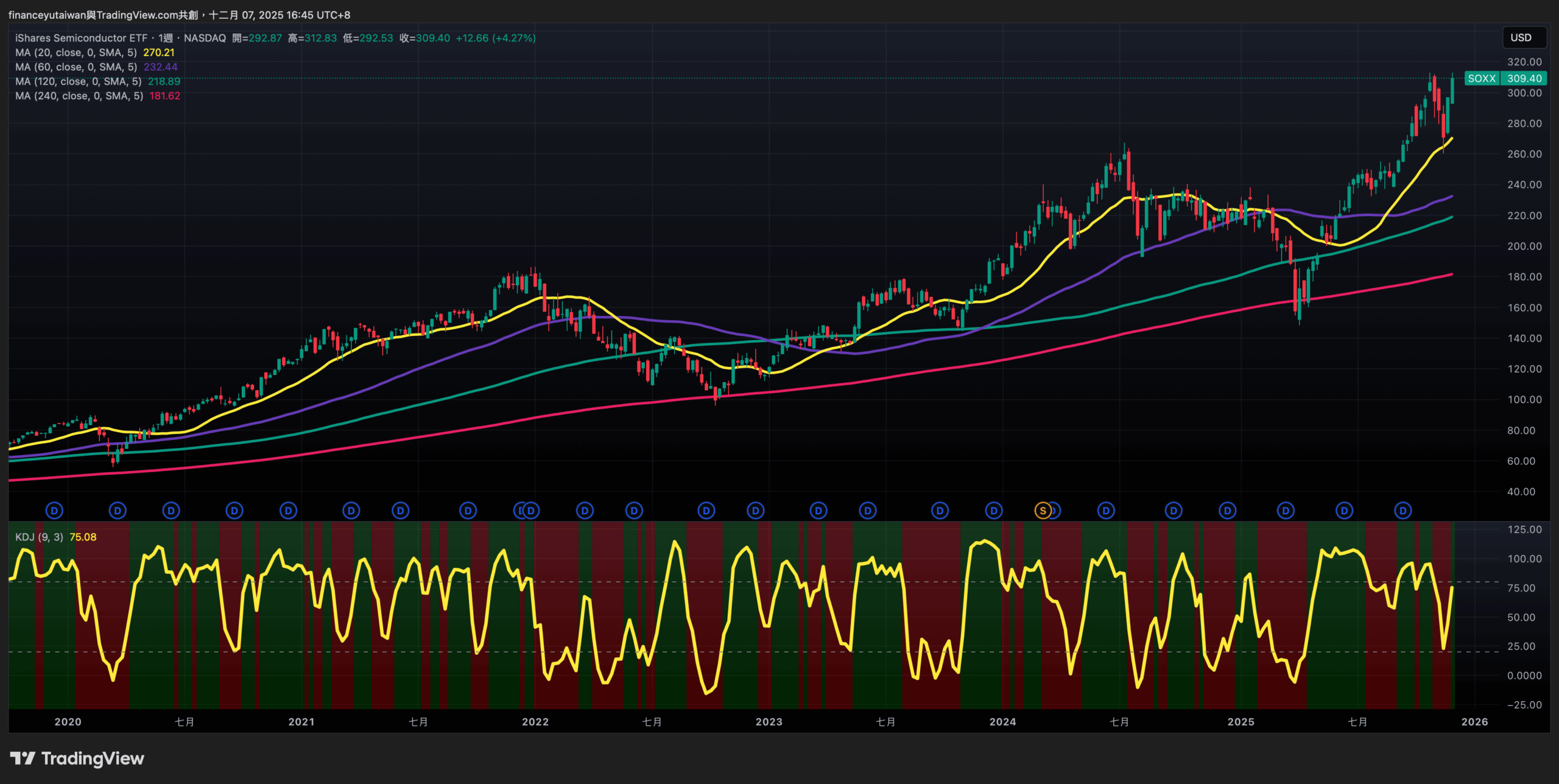Screen dimensions: 1559x784
Task: Select the MA 120 indicator legend
Action: tap(78, 82)
